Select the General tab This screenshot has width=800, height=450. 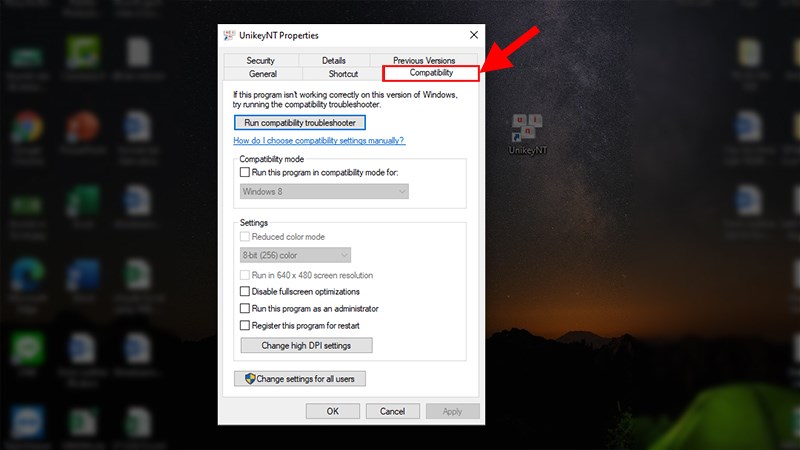(x=263, y=74)
